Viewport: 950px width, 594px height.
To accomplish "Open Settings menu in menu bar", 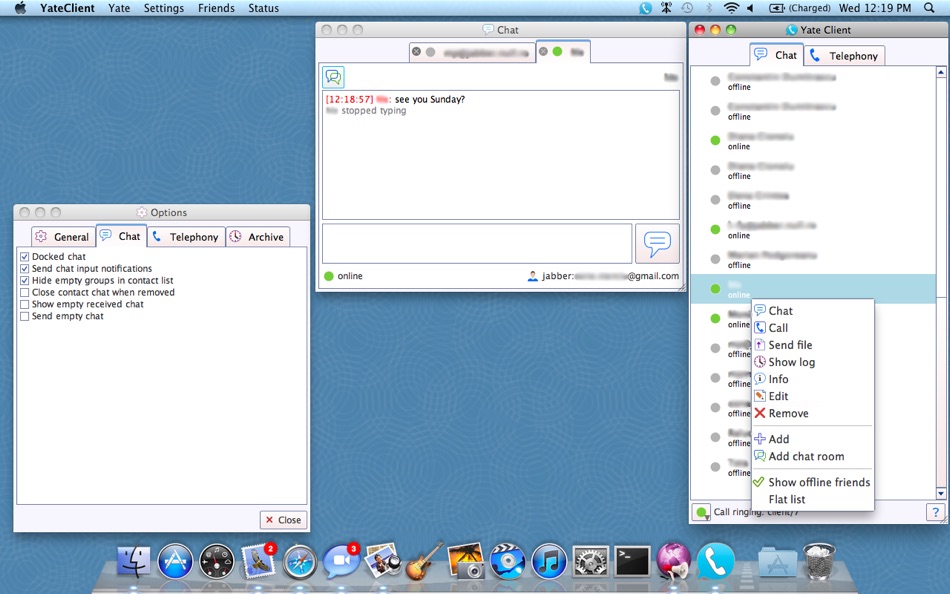I will tap(164, 8).
